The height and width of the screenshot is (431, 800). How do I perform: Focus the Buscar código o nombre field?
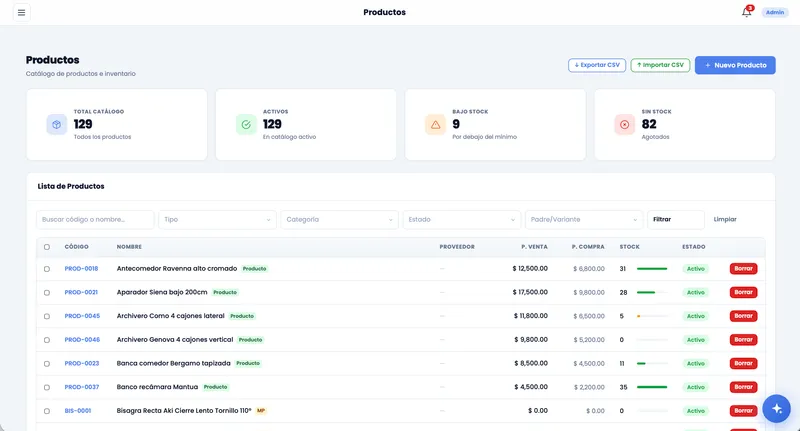coord(95,219)
